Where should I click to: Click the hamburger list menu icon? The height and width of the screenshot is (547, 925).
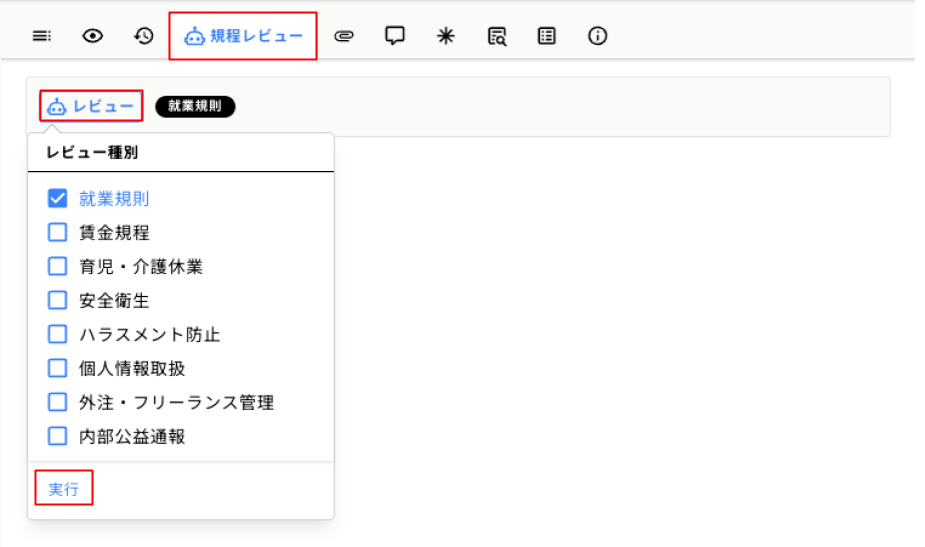pyautogui.click(x=41, y=36)
